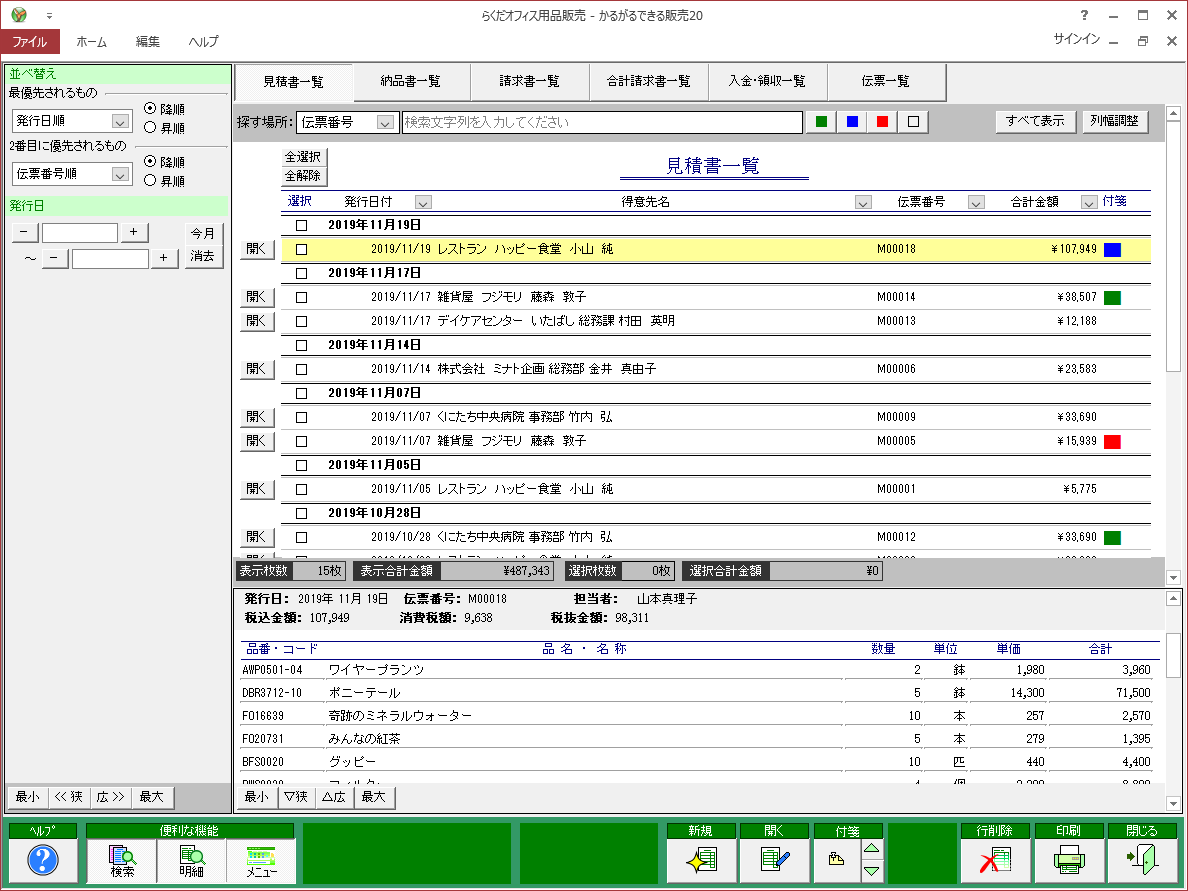The image size is (1188, 891).
Task: Open the ファイル menu
Action: (30, 42)
